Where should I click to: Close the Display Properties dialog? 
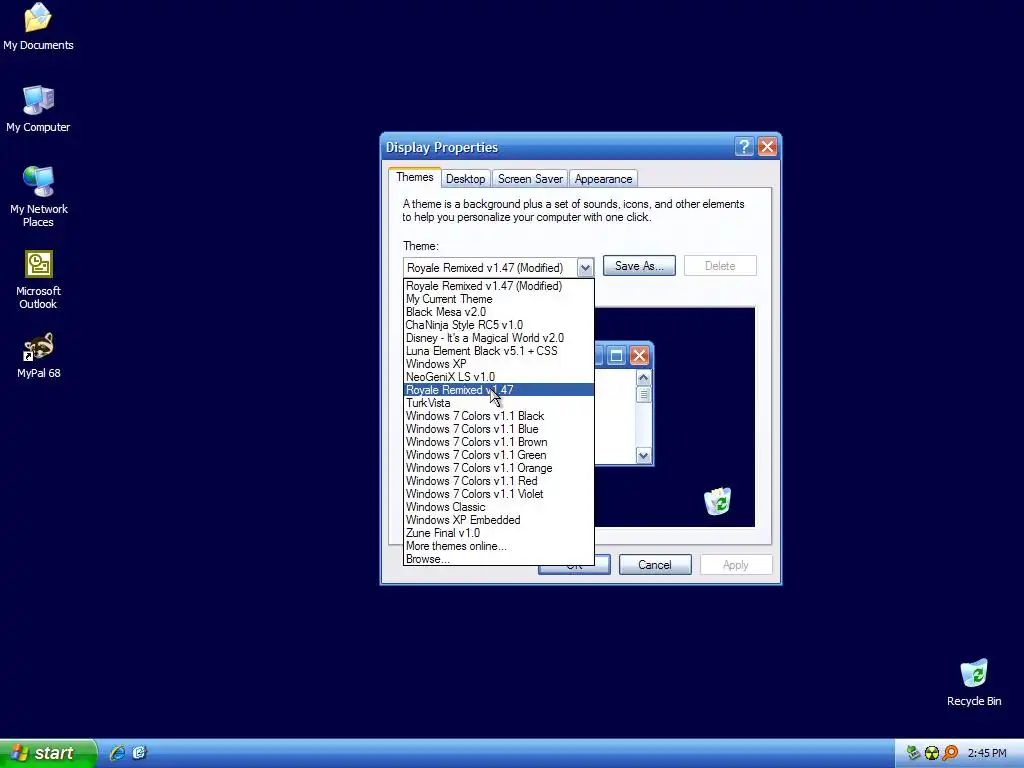(x=767, y=146)
